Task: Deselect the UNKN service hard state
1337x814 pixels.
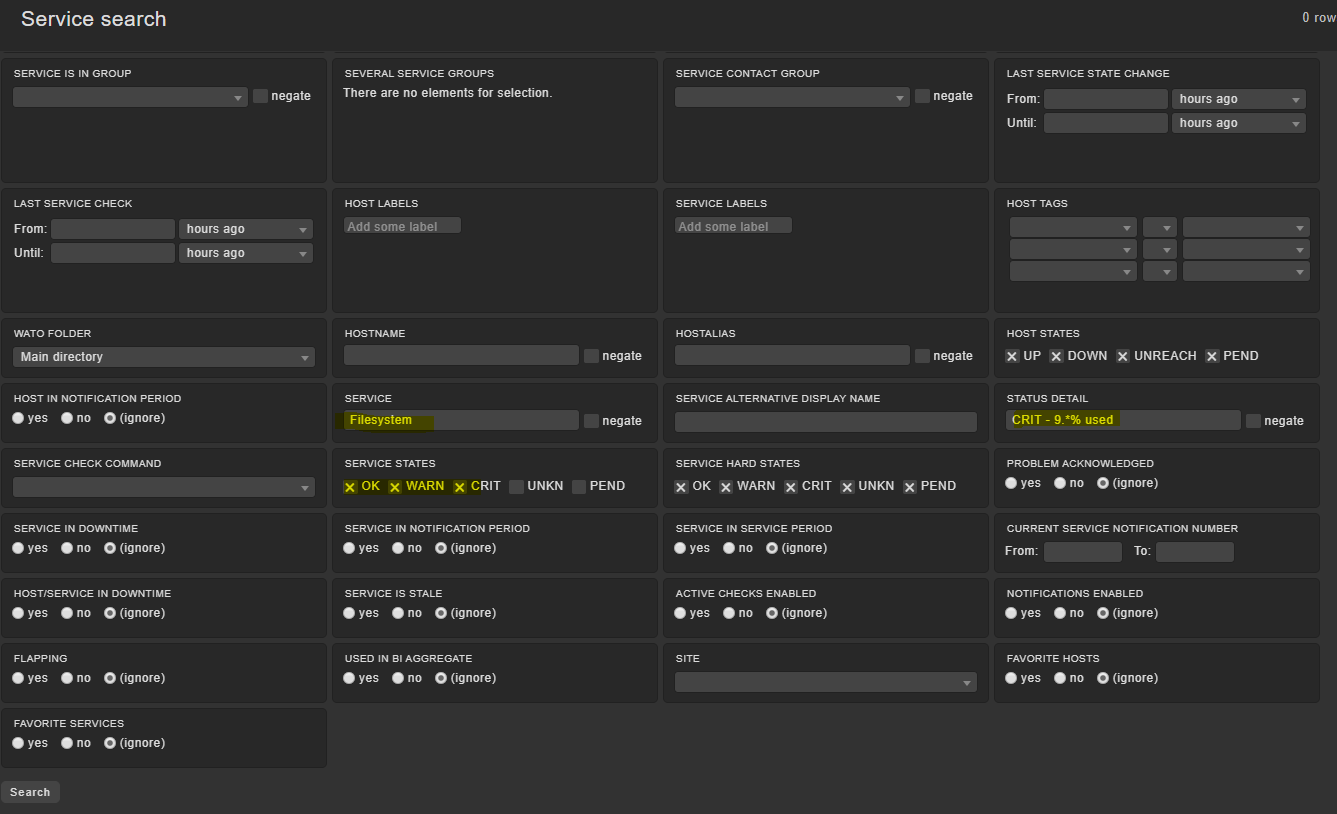Action: click(847, 486)
